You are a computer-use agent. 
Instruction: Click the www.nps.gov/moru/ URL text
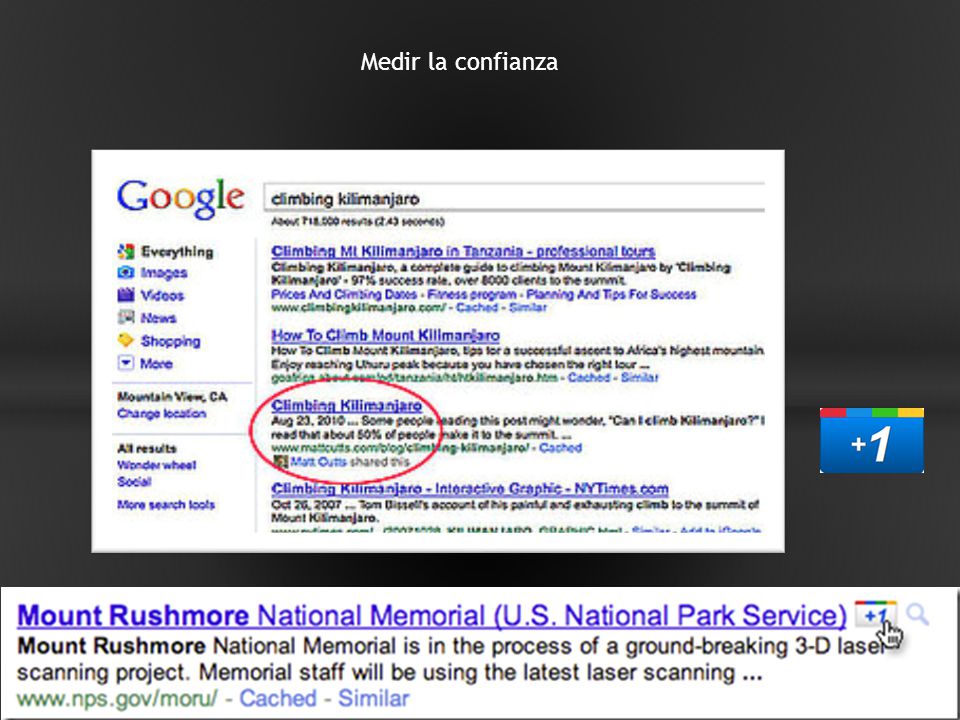tap(117, 698)
